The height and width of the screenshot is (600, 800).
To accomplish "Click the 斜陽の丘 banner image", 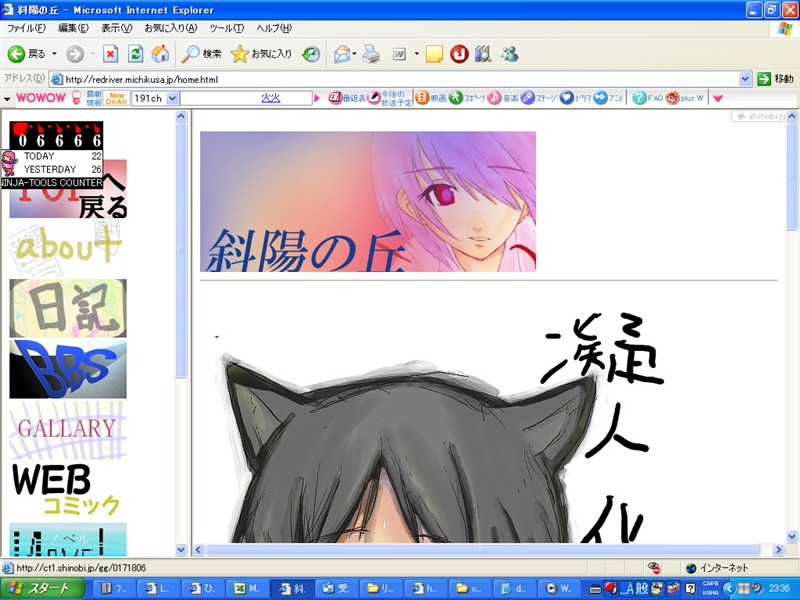I will point(368,202).
